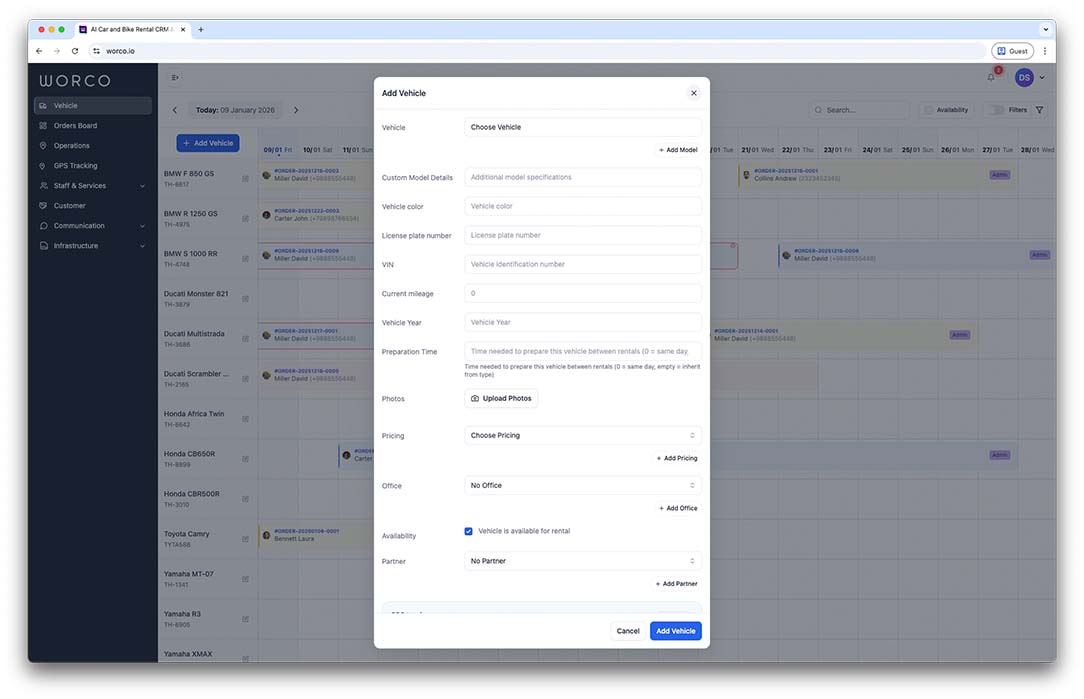Expand the No Partner dropdown
This screenshot has height=699, width=1084.
[583, 561]
